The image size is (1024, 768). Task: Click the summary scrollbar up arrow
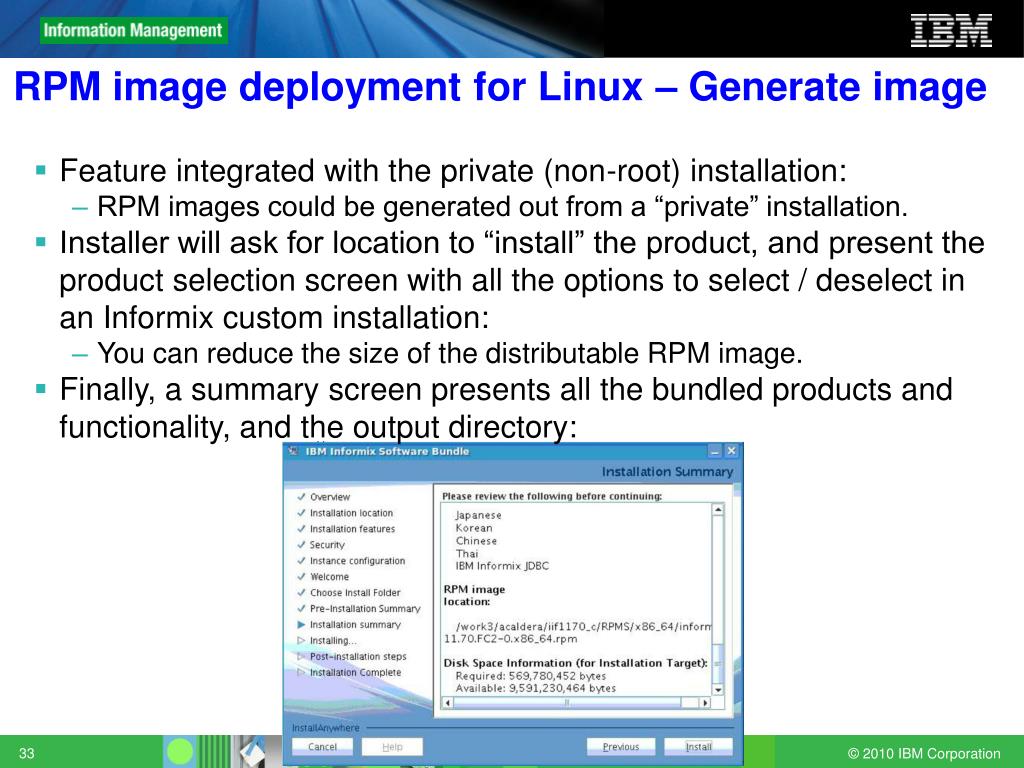point(718,510)
